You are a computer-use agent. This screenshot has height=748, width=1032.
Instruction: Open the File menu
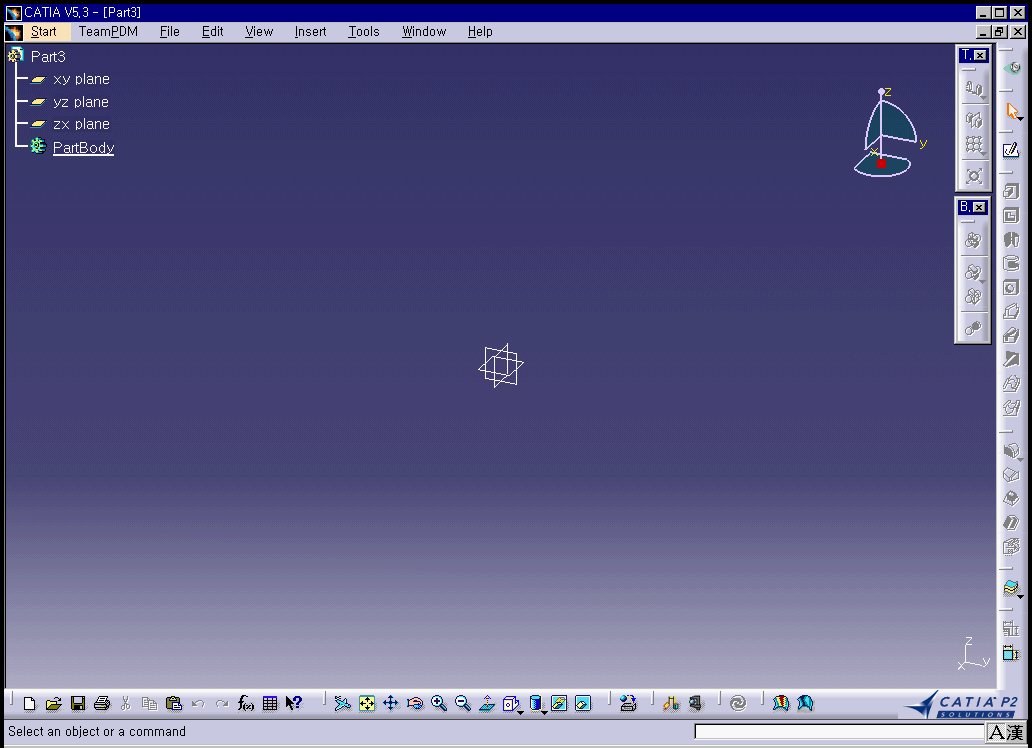169,32
